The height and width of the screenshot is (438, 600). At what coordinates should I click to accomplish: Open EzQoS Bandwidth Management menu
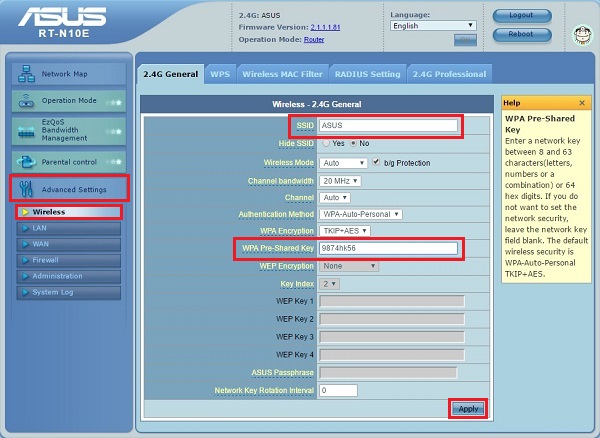point(69,131)
